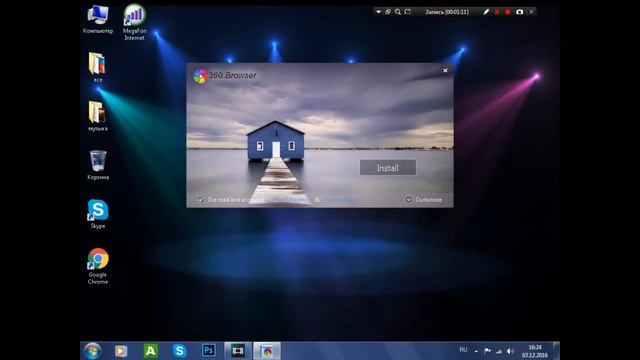Open the media player taskbar icon
The image size is (640, 360).
(x=121, y=351)
